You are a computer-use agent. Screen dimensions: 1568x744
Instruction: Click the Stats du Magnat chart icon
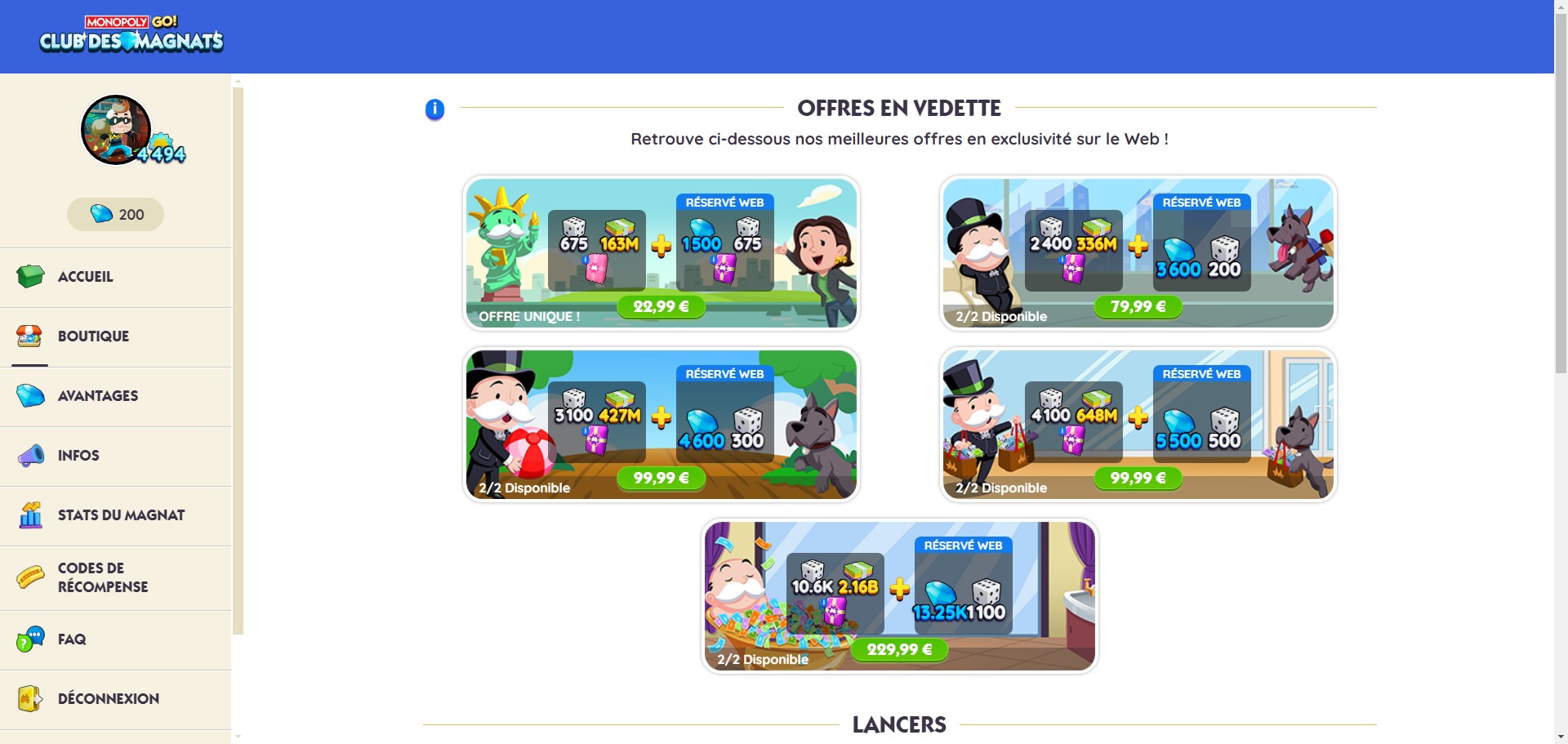coord(30,515)
